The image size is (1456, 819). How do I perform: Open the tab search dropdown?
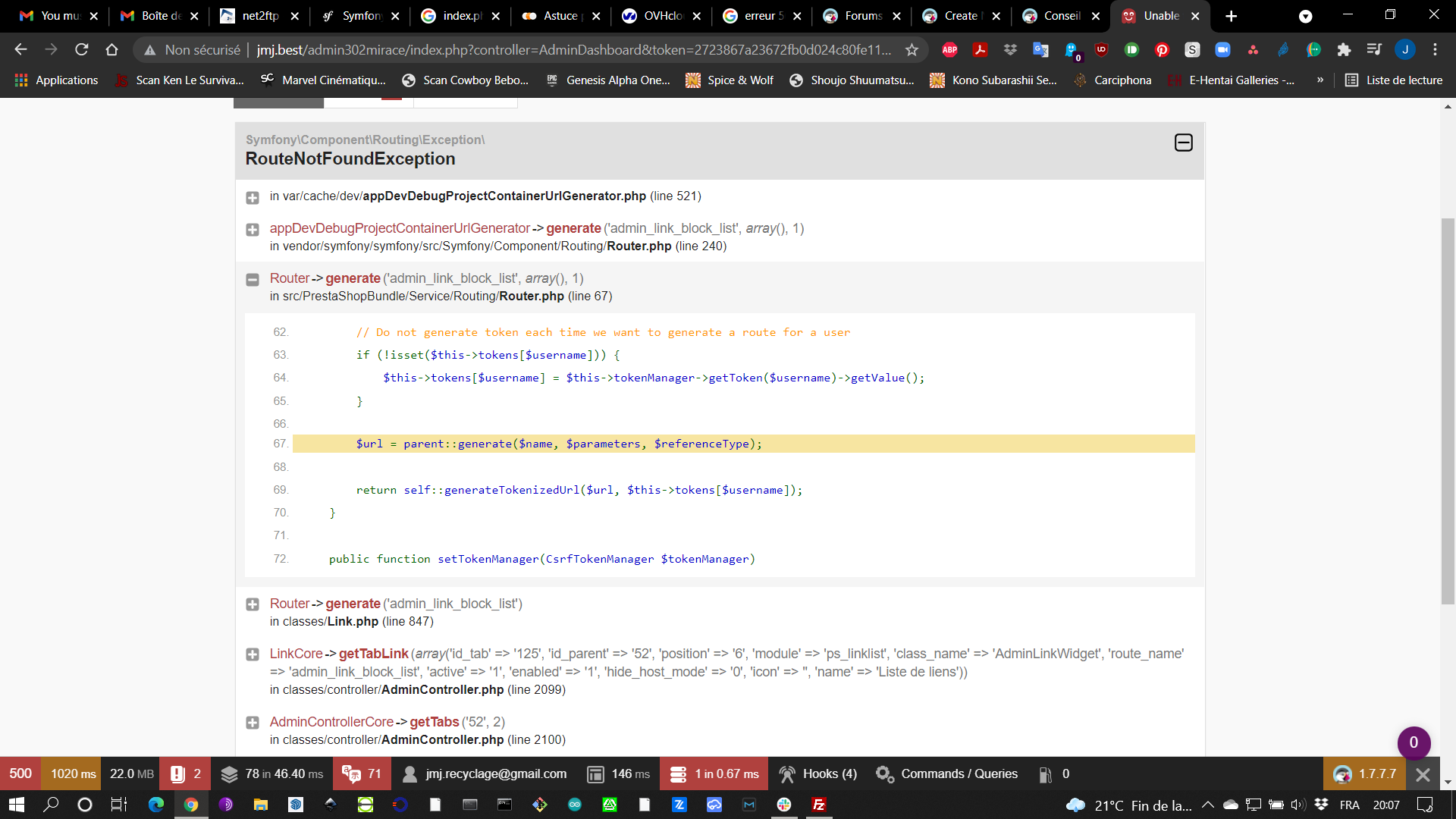[1305, 16]
